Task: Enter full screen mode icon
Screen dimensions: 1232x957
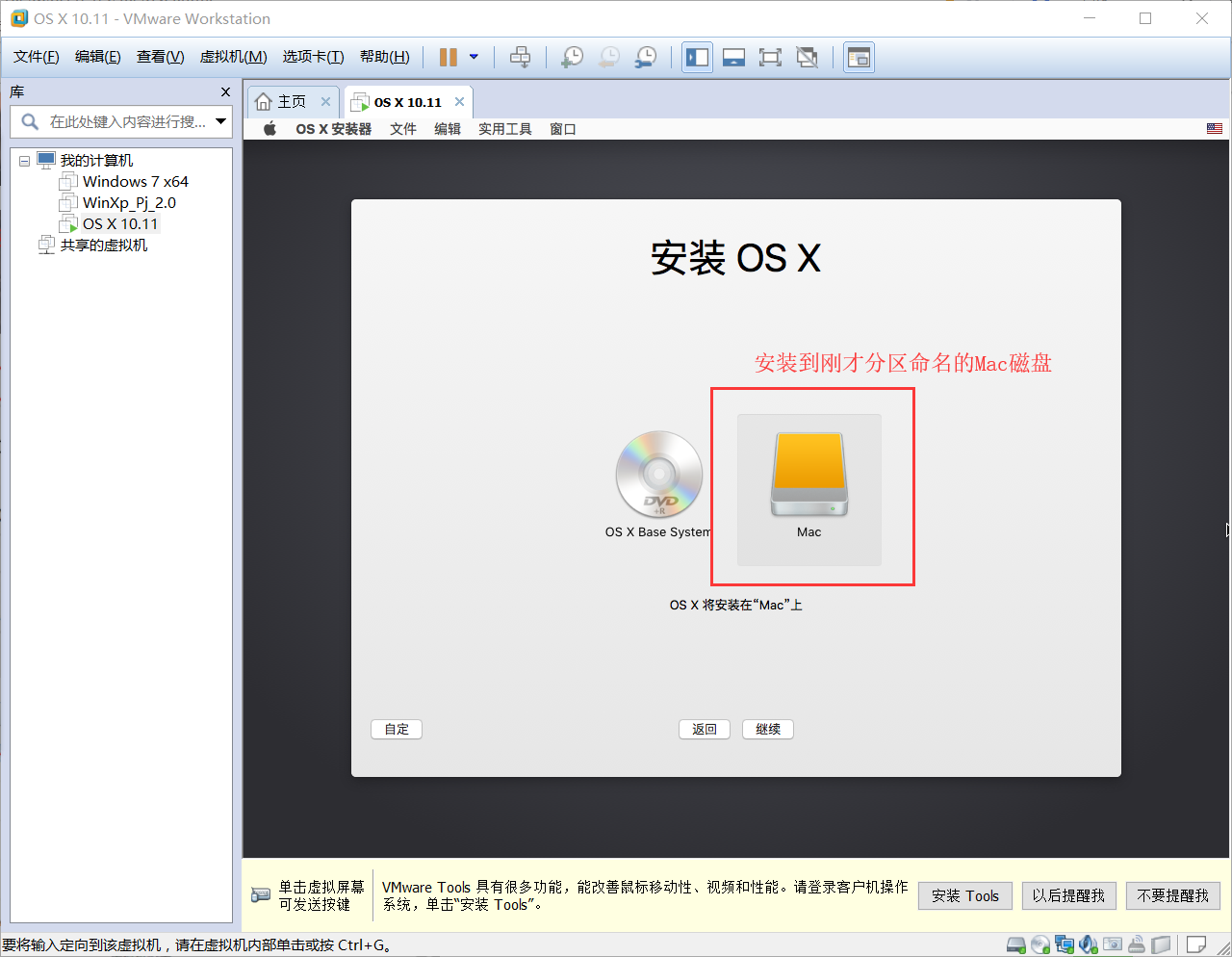Action: click(x=770, y=58)
